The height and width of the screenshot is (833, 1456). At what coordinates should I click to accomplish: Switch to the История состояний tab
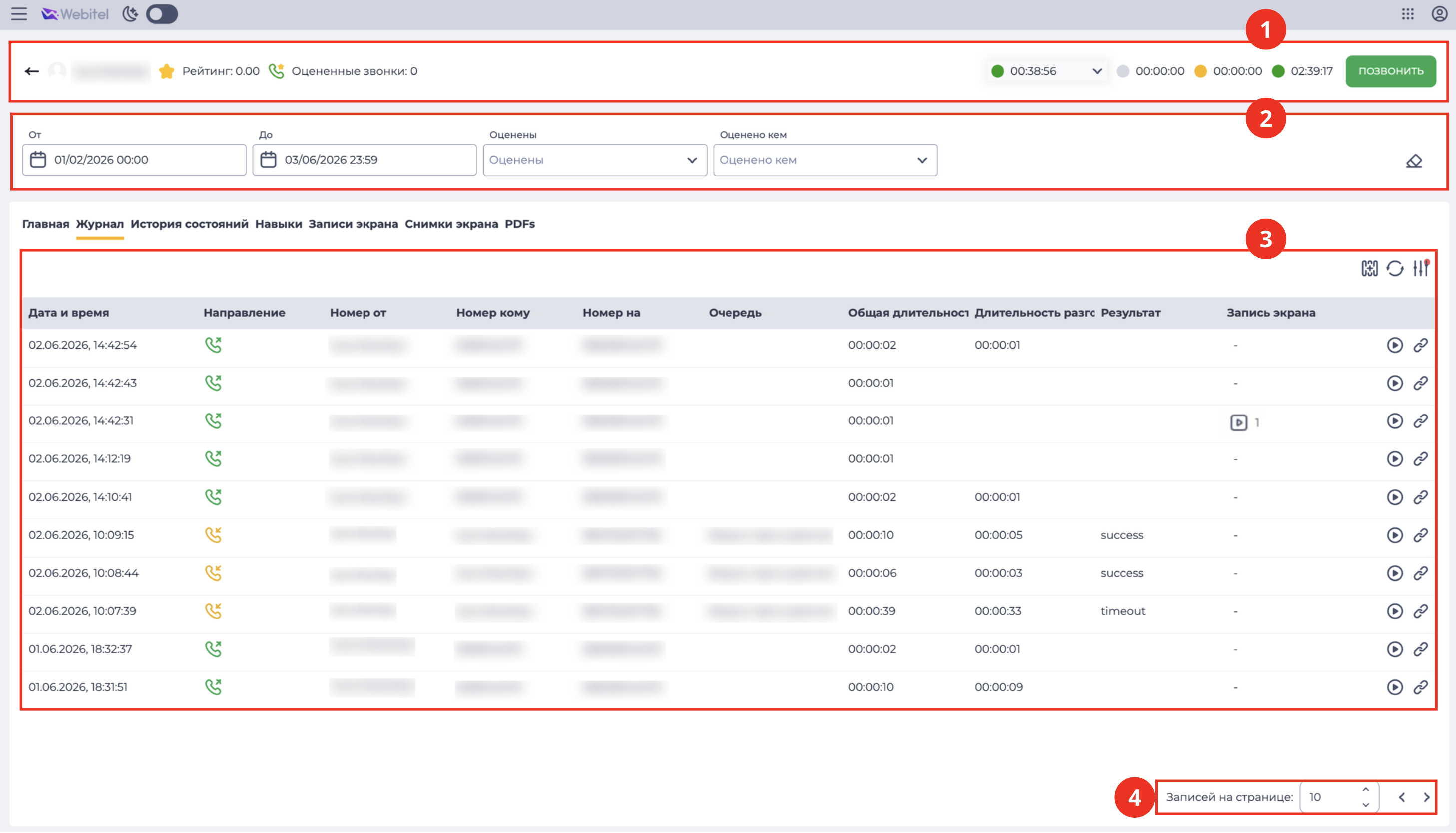(x=189, y=224)
